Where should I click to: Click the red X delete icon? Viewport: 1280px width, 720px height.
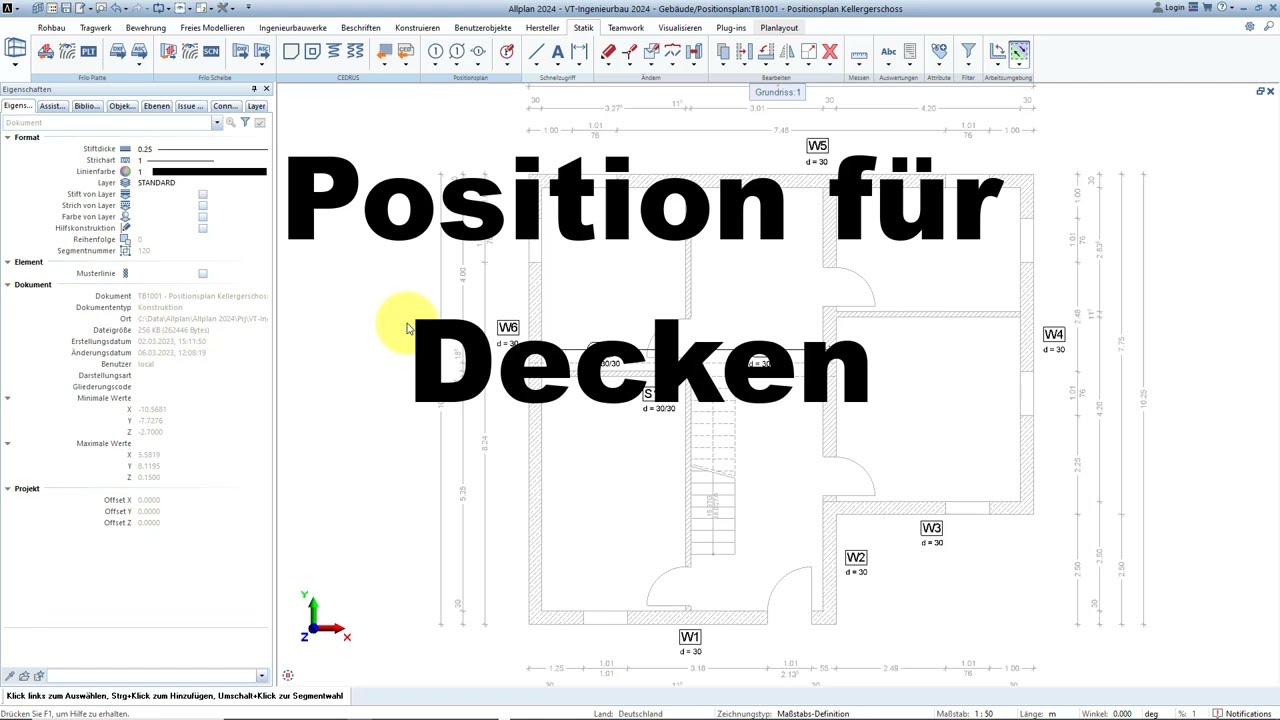(x=830, y=51)
